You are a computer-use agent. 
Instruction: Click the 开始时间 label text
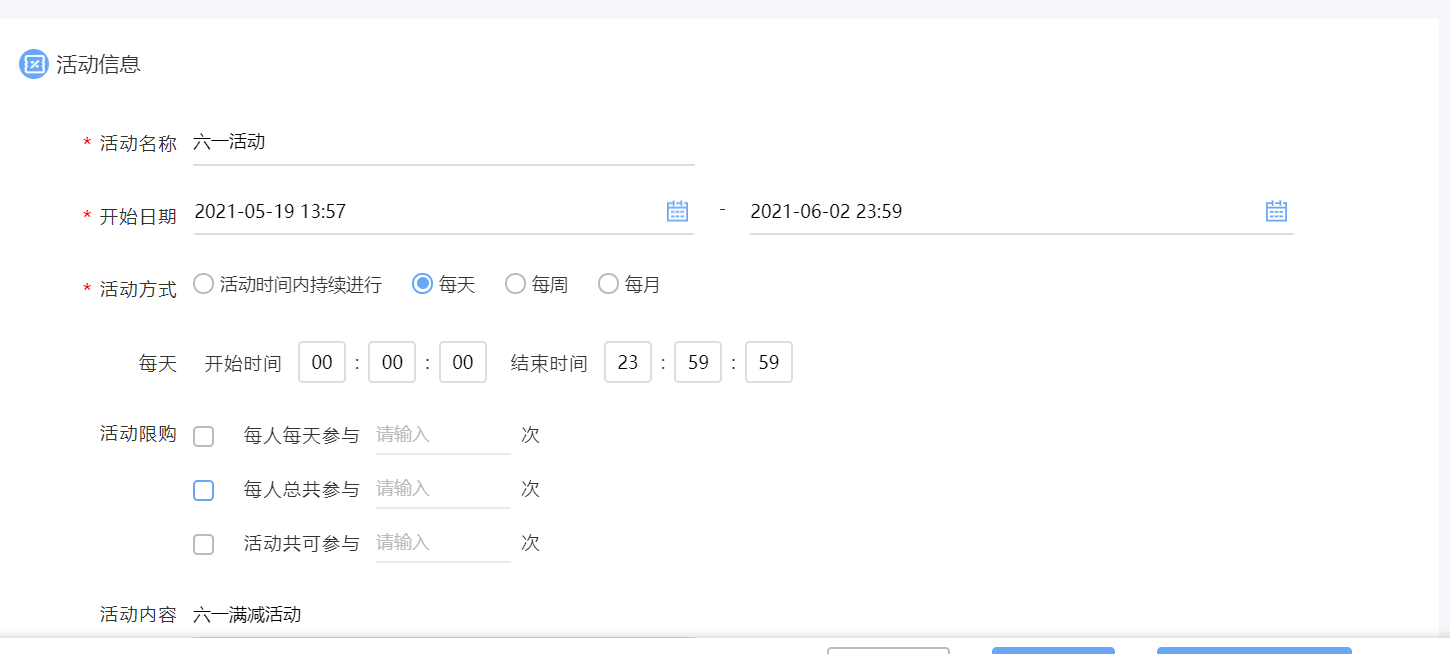point(243,363)
